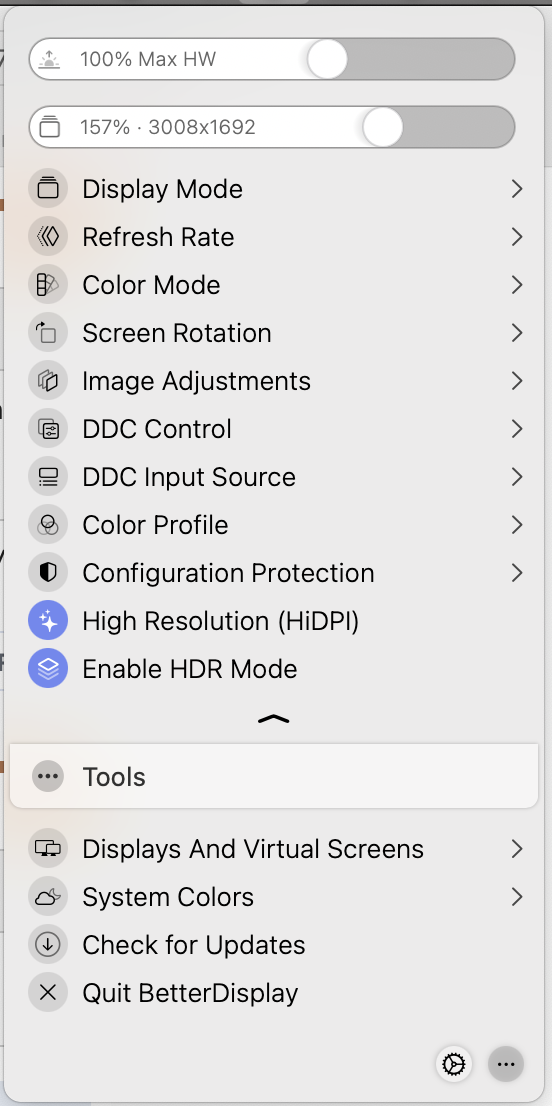552x1106 pixels.
Task: Click the DDC Input Source icon
Action: [48, 477]
